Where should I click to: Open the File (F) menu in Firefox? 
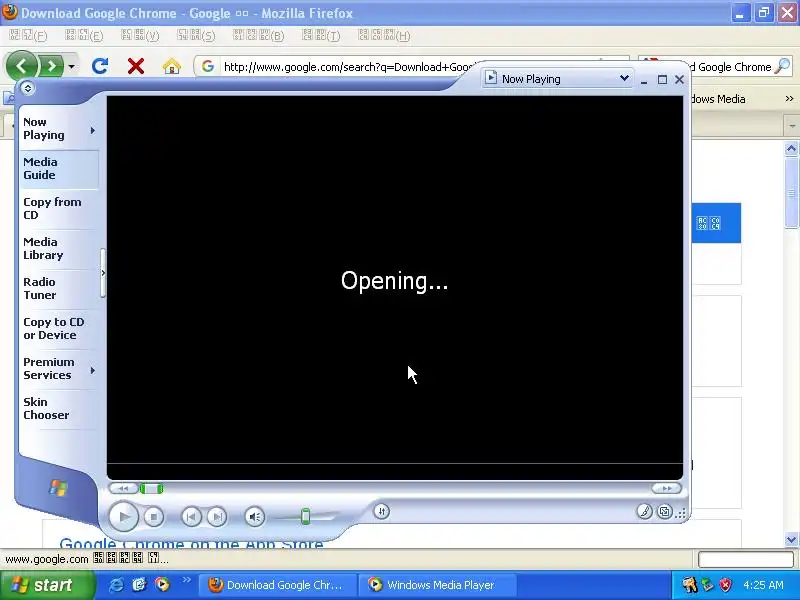pos(28,35)
